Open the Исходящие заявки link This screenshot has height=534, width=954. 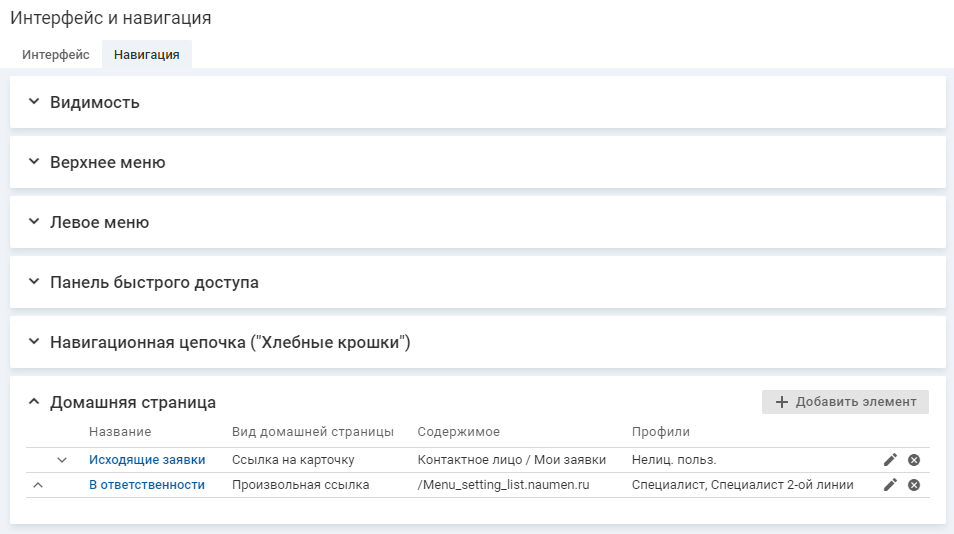point(147,460)
